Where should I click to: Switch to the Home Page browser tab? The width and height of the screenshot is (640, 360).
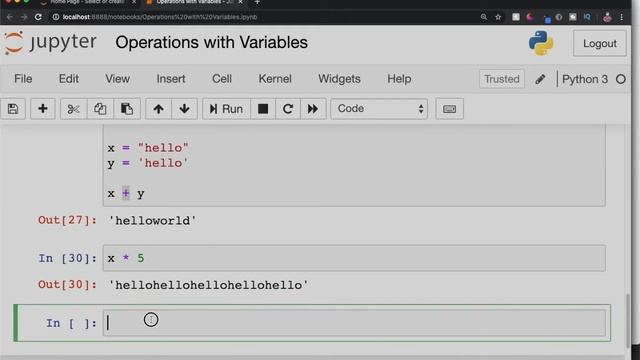[88, 2]
